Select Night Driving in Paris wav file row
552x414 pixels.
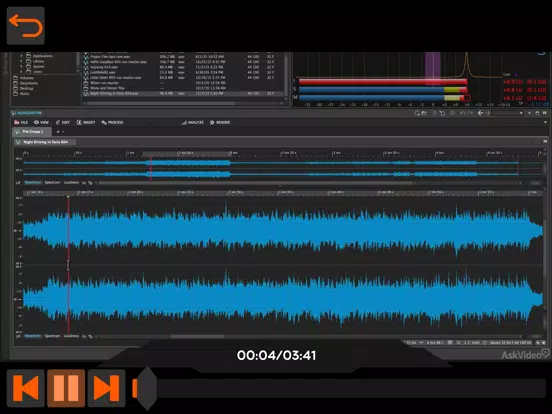183,93
